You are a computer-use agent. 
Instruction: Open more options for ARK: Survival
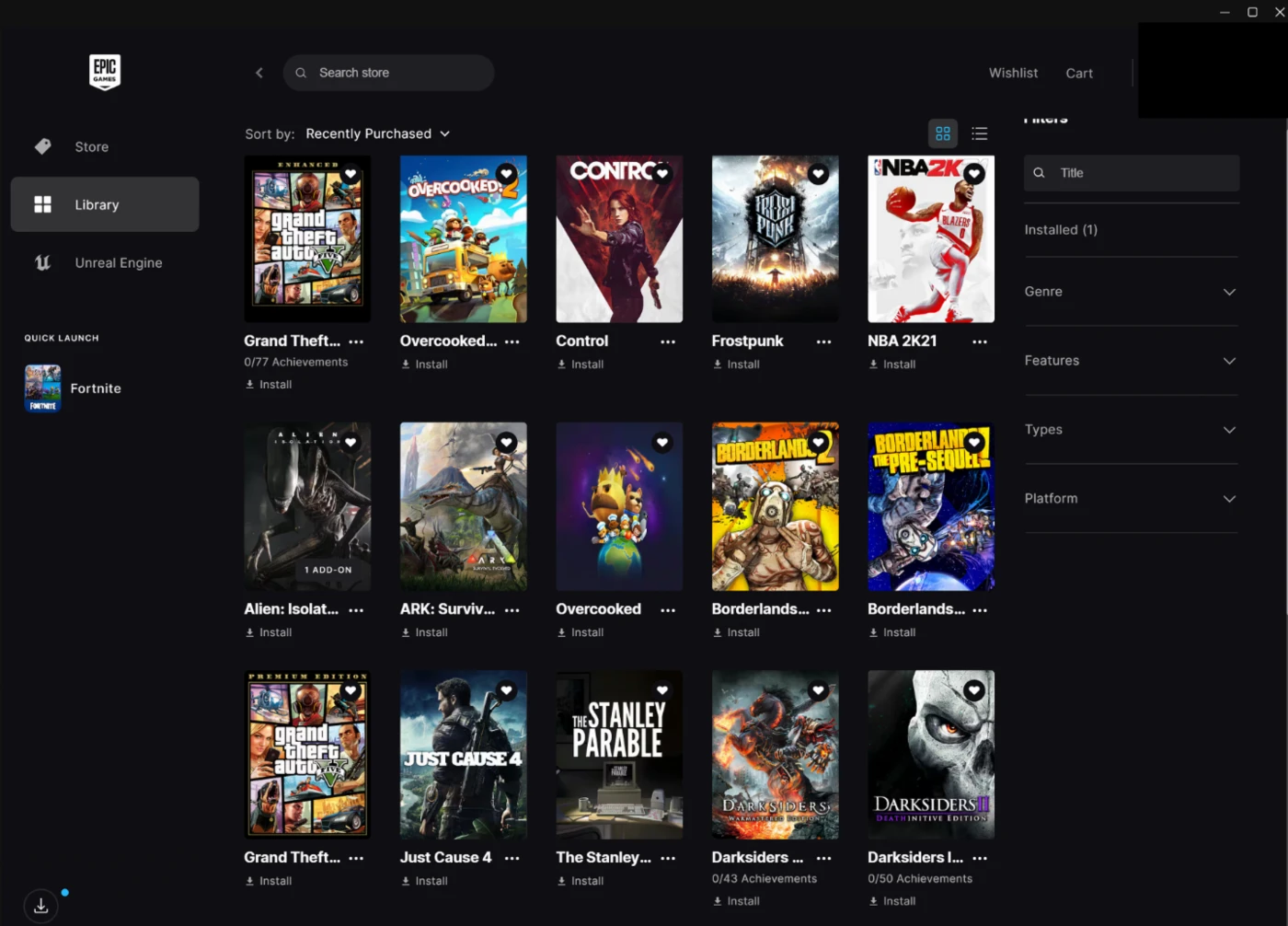pyautogui.click(x=512, y=609)
